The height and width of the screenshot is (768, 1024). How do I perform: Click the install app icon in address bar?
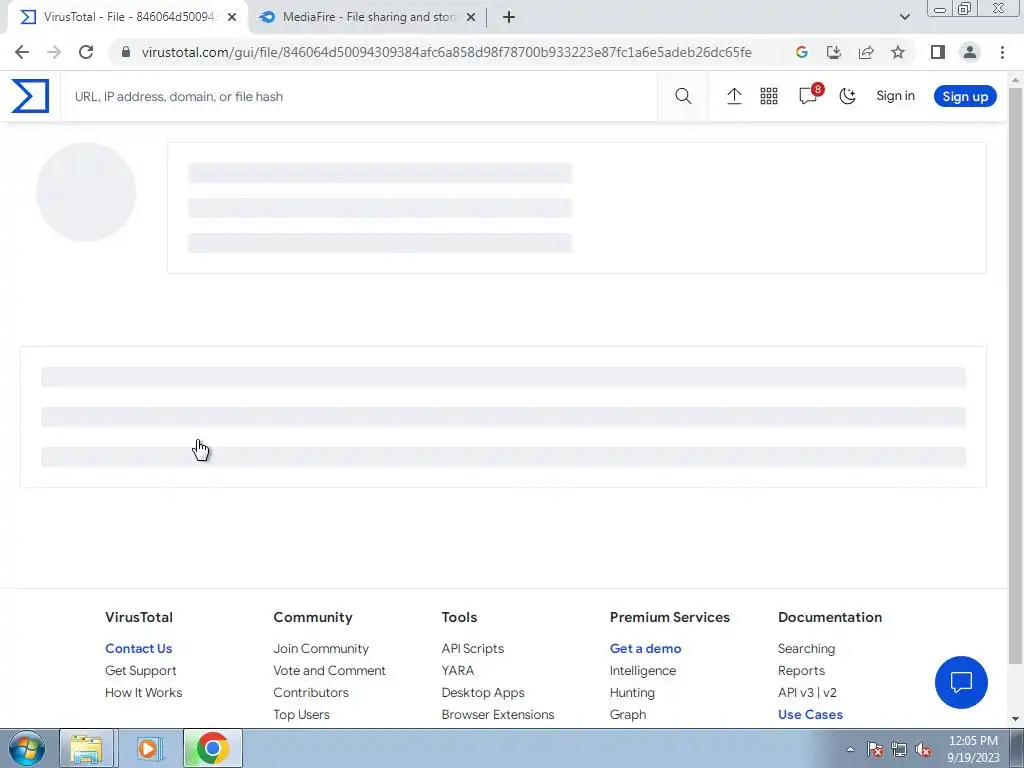tap(833, 52)
